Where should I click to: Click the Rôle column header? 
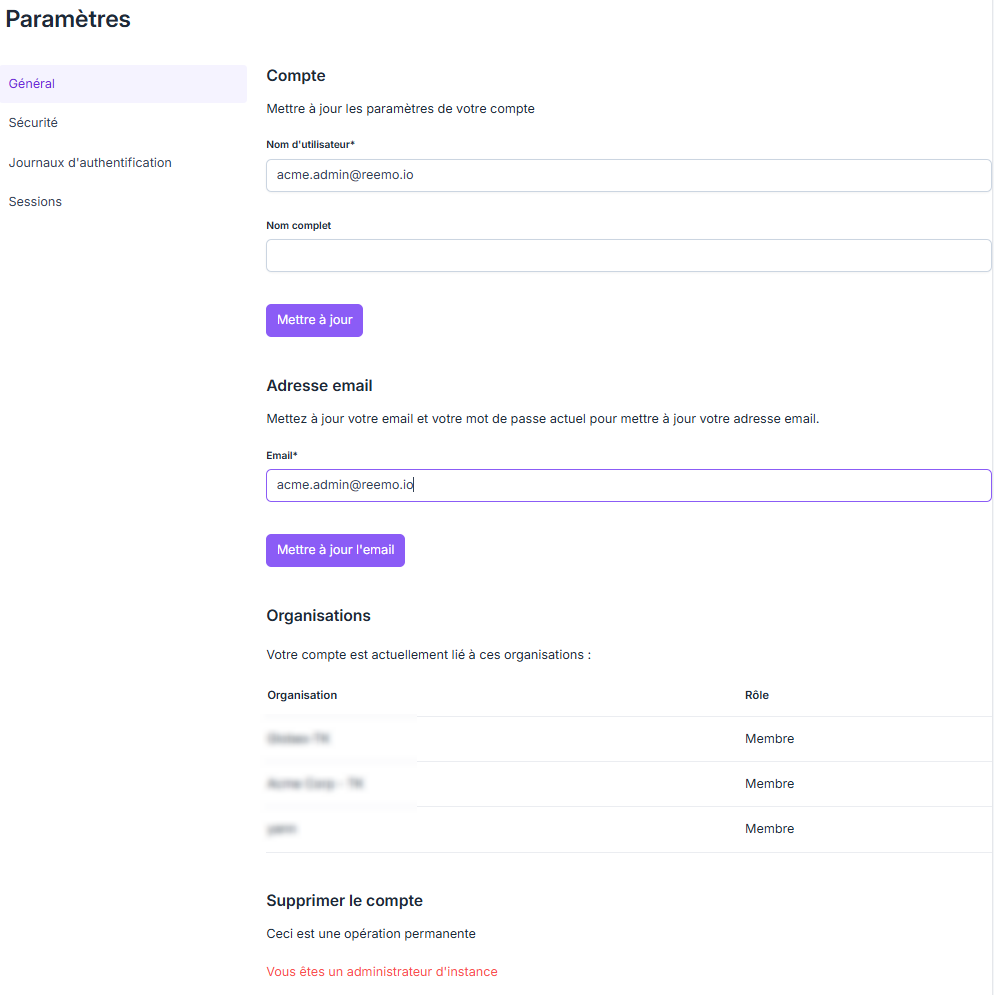[x=757, y=695]
